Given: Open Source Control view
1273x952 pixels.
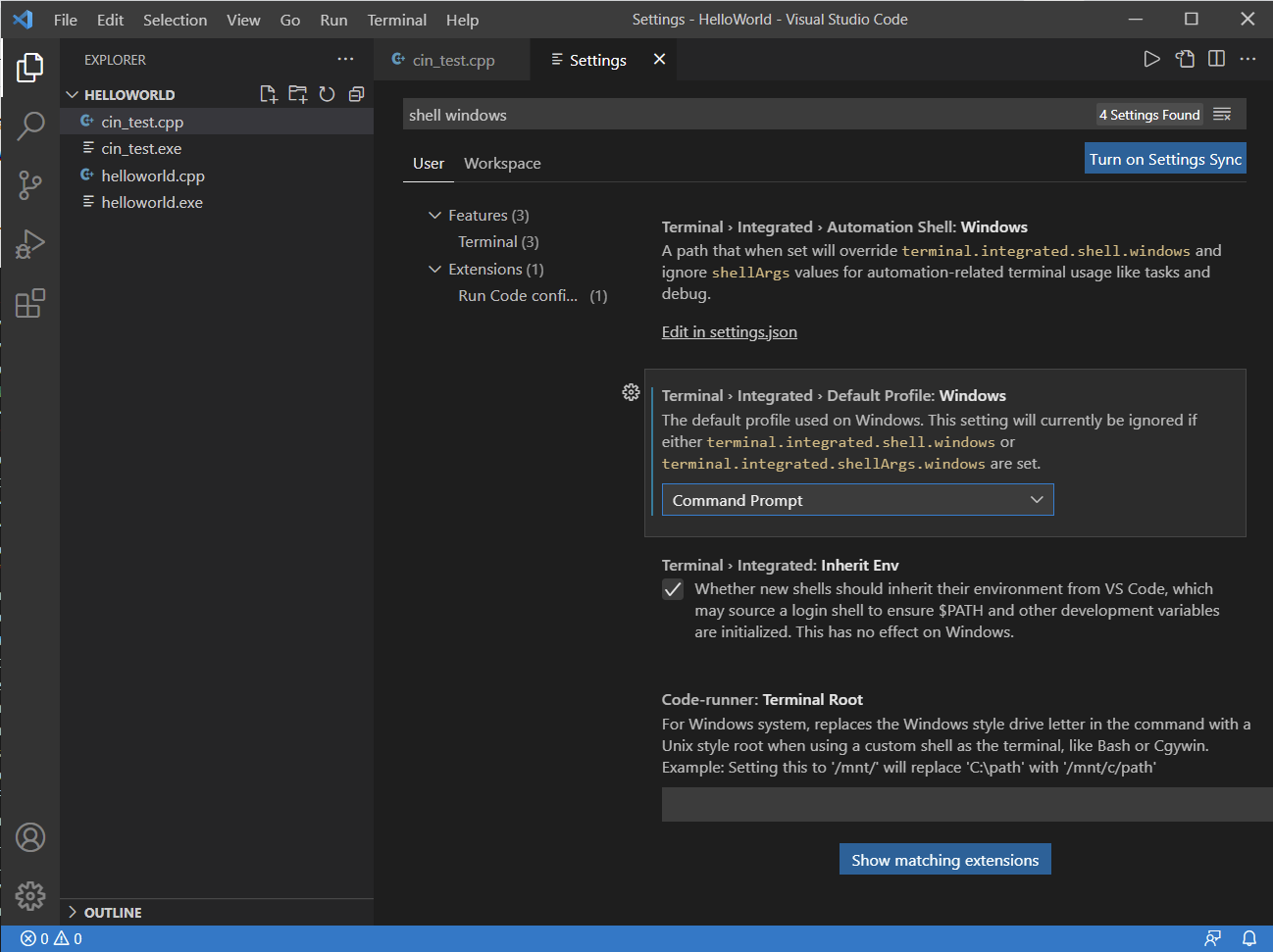Looking at the screenshot, I should pyautogui.click(x=30, y=184).
